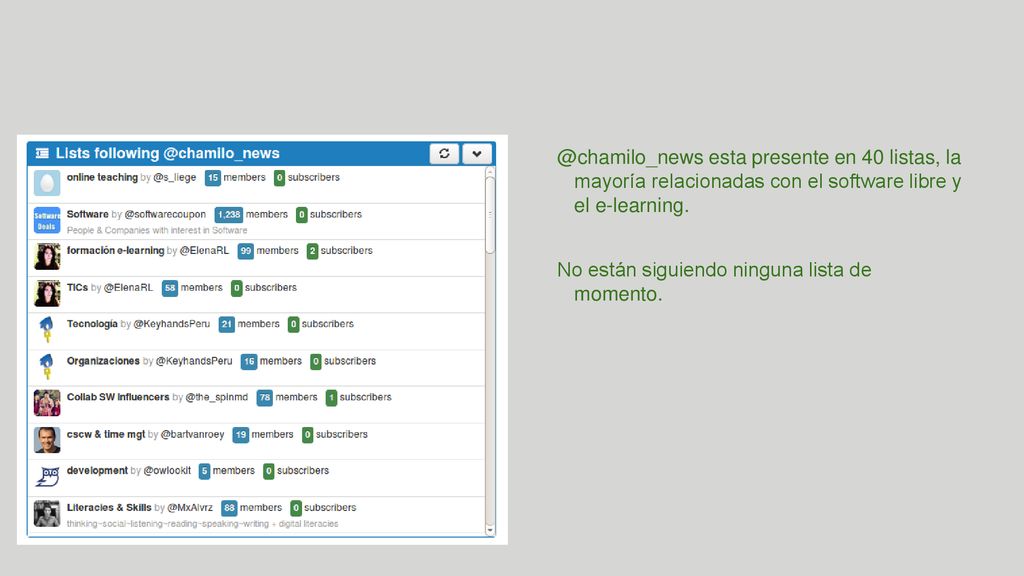Click the 'Lists following @chamilo_news' title
This screenshot has height=576, width=1024.
167,153
